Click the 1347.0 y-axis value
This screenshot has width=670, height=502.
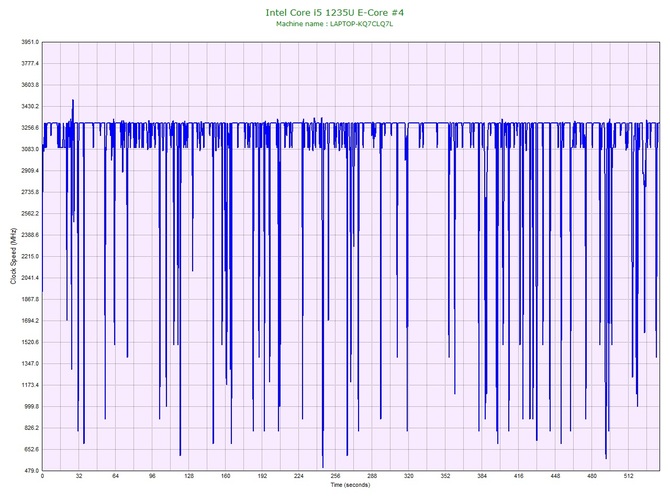pyautogui.click(x=29, y=364)
